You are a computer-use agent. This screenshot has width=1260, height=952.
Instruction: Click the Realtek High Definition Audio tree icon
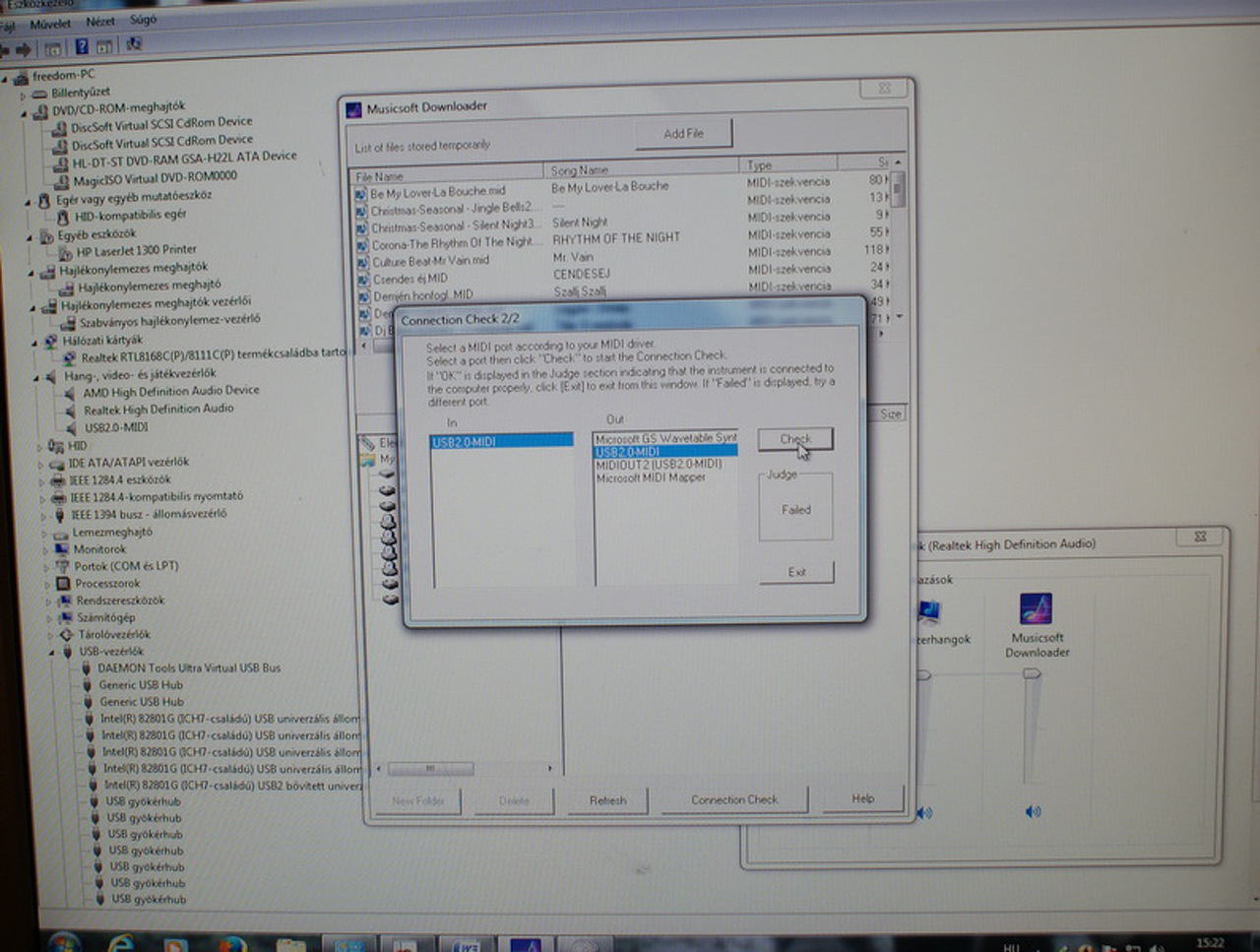[x=70, y=411]
